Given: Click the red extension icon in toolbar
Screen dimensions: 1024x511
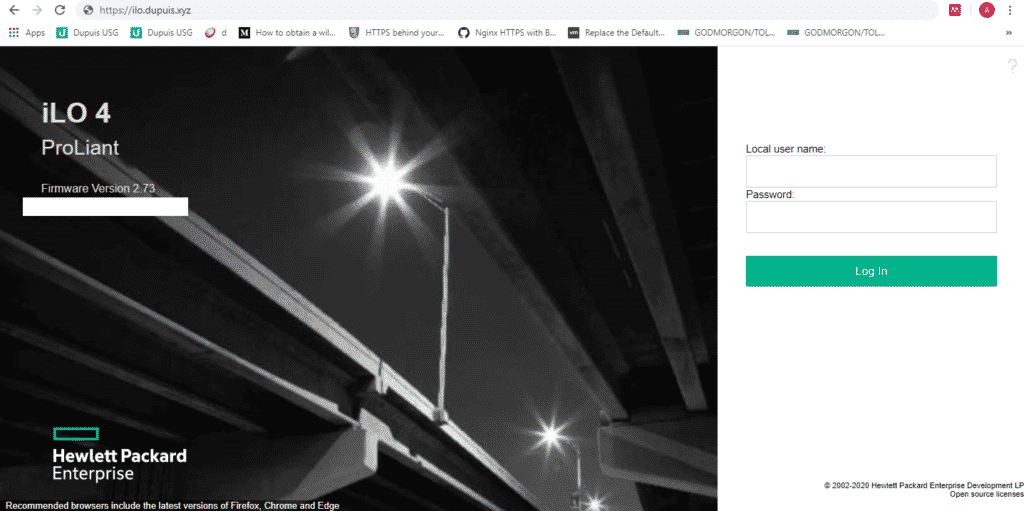Looking at the screenshot, I should [955, 10].
